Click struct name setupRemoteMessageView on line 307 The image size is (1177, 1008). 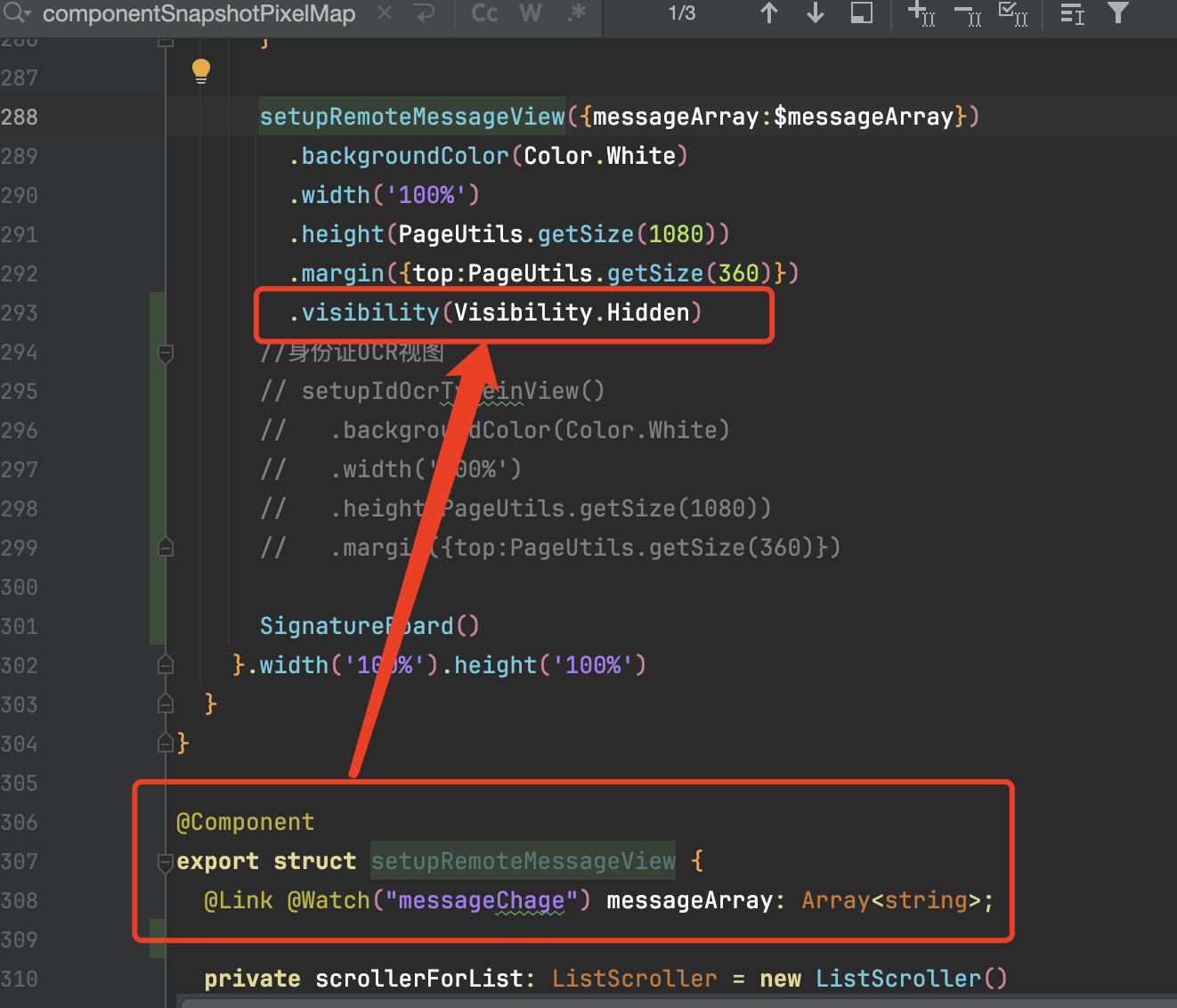click(524, 861)
